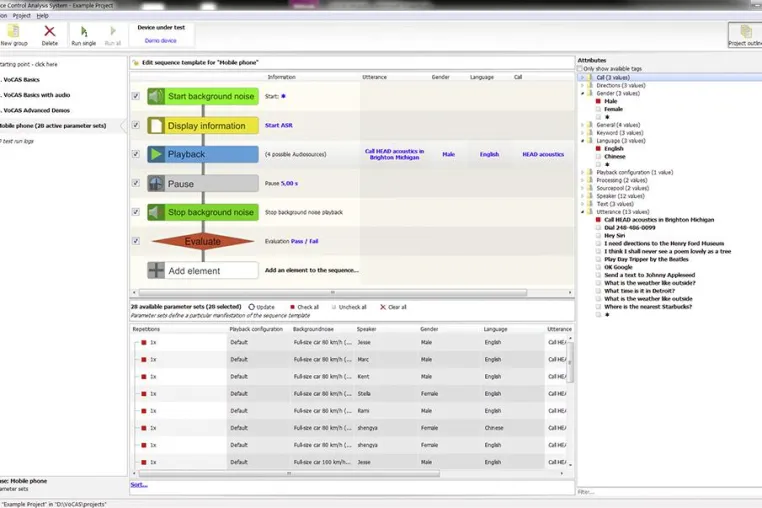Click the Clear all X icon
The height and width of the screenshot is (508, 762).
point(383,307)
